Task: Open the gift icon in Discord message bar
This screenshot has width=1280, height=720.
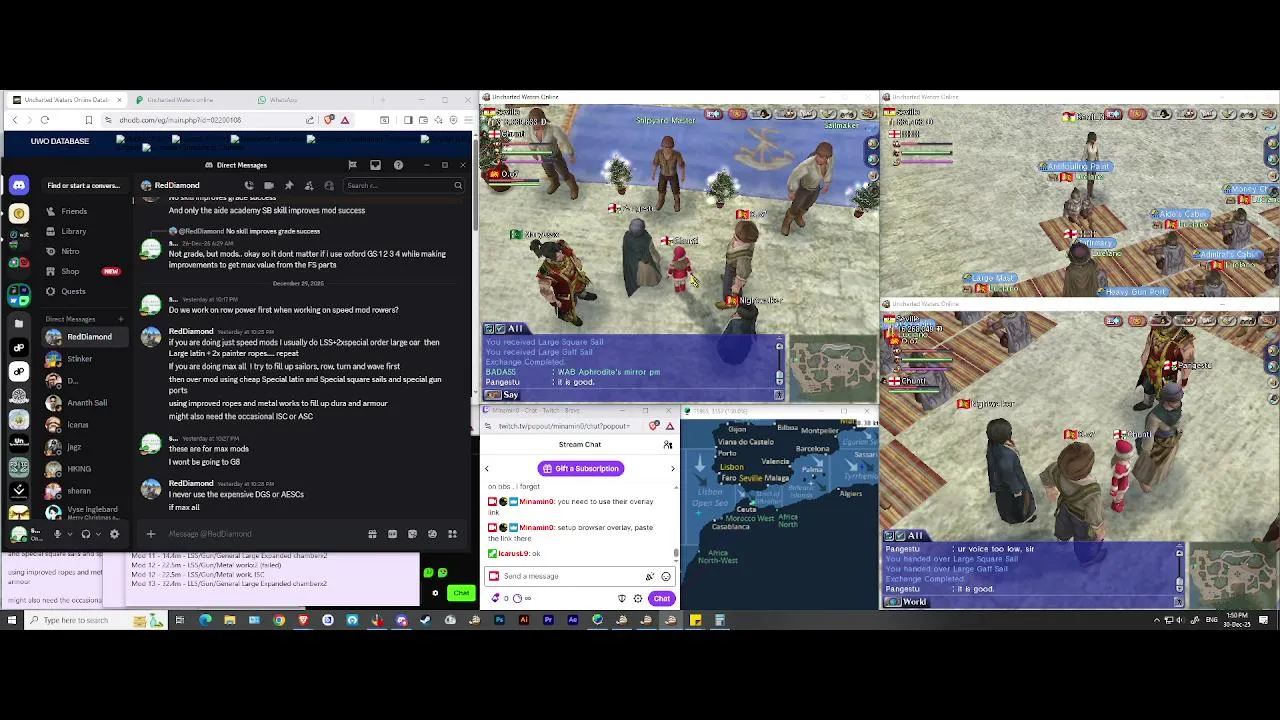Action: pos(372,534)
